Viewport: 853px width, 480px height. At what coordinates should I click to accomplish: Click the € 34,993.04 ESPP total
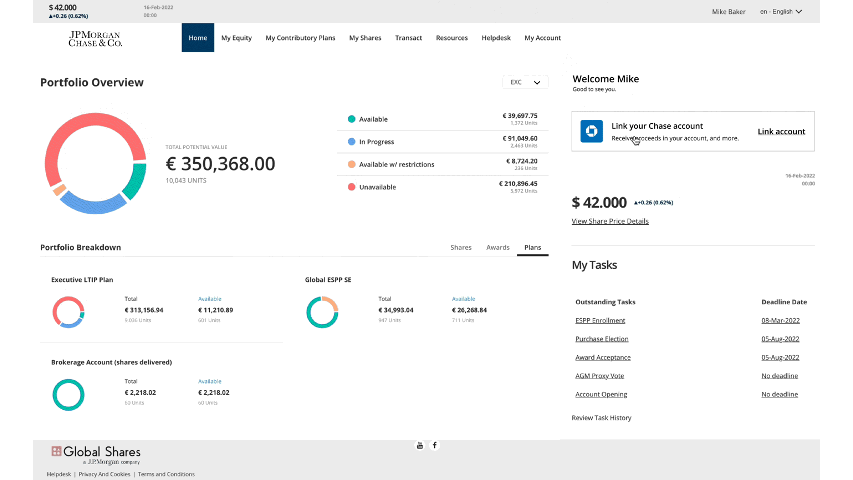click(396, 310)
